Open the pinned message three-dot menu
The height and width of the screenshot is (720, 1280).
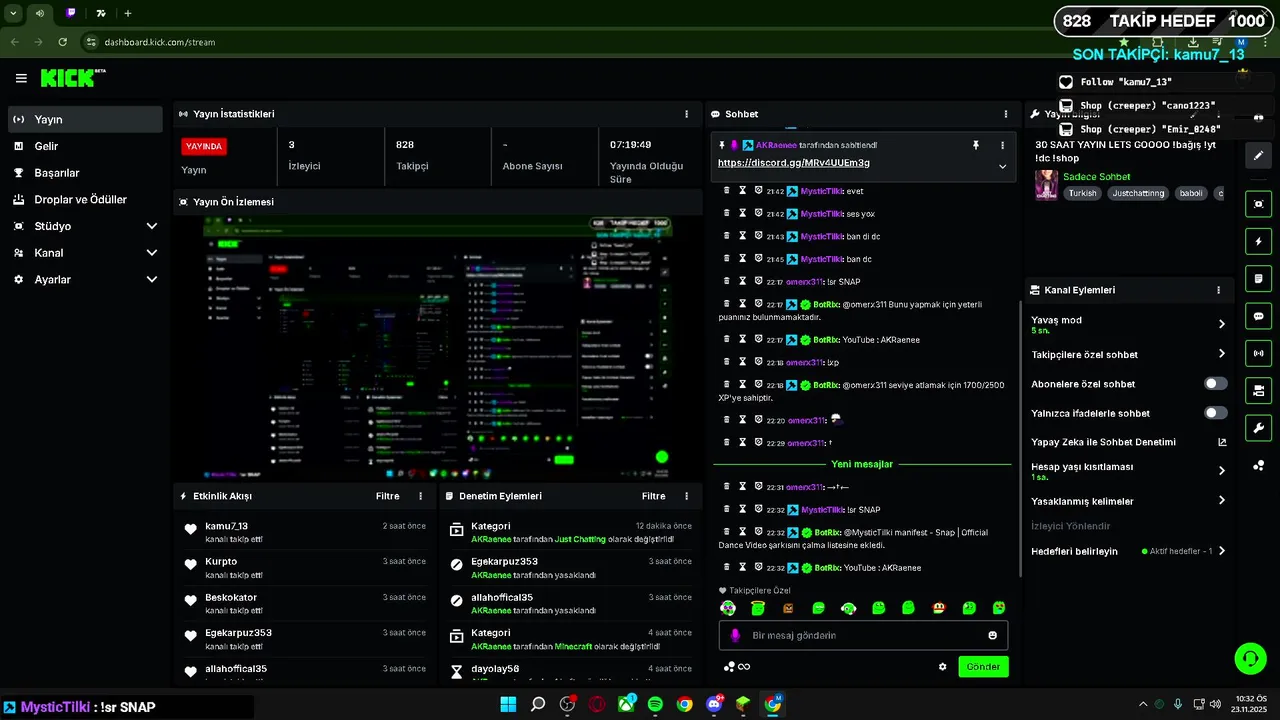(1002, 145)
